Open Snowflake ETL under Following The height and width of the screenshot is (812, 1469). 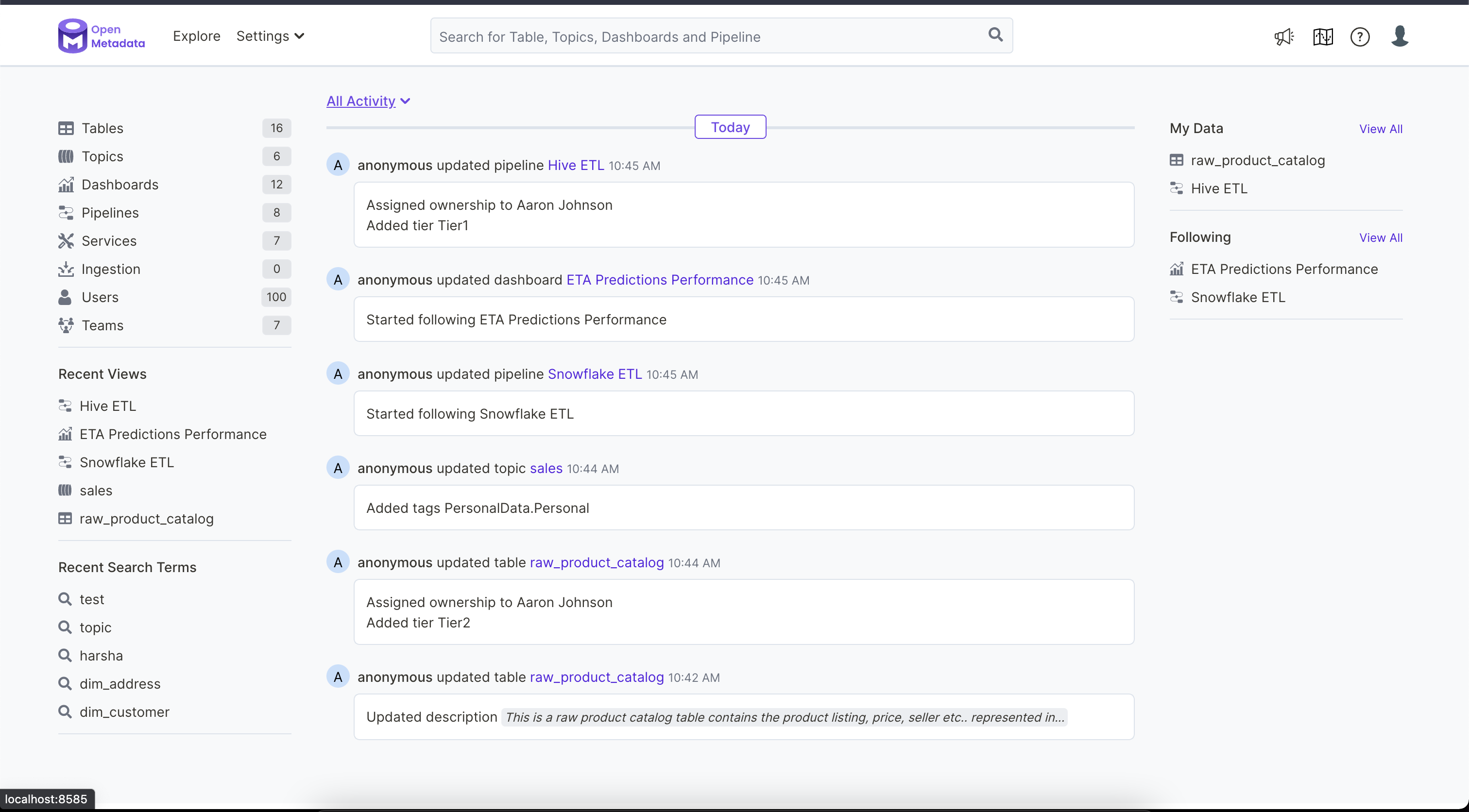(1239, 297)
